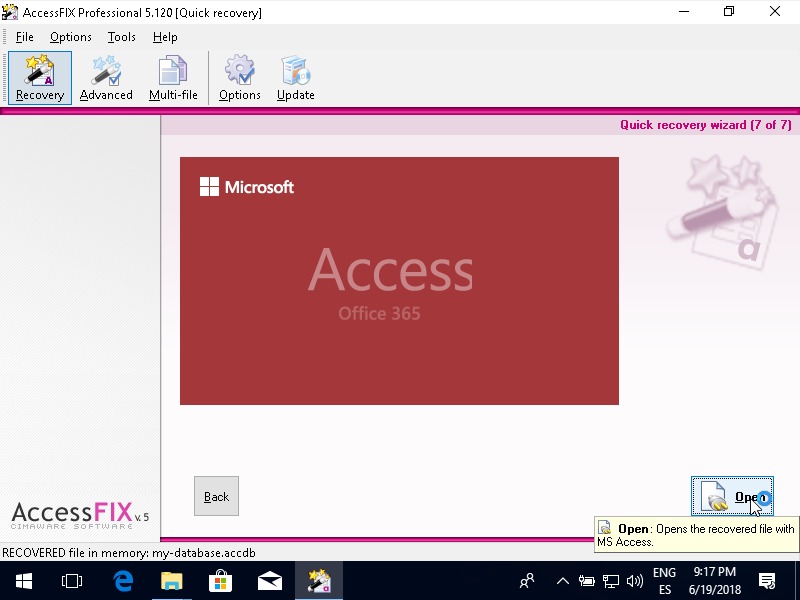Open the Microsoft Store taskbar icon

tap(221, 580)
